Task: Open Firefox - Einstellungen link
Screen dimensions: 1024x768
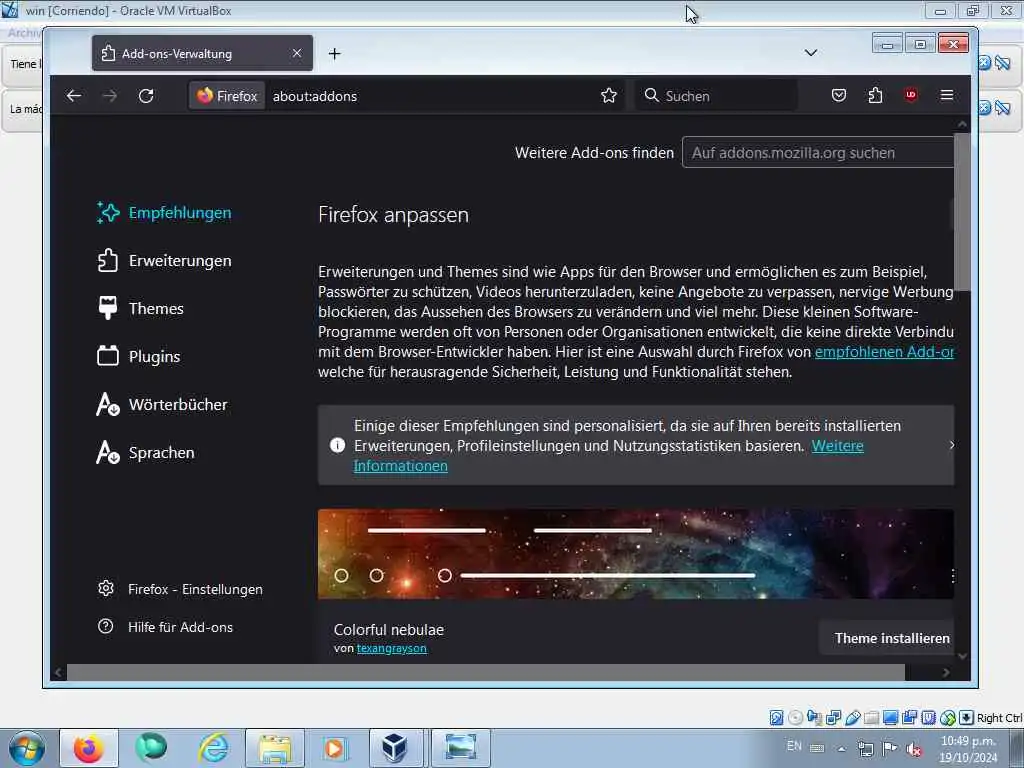Action: pyautogui.click(x=180, y=589)
